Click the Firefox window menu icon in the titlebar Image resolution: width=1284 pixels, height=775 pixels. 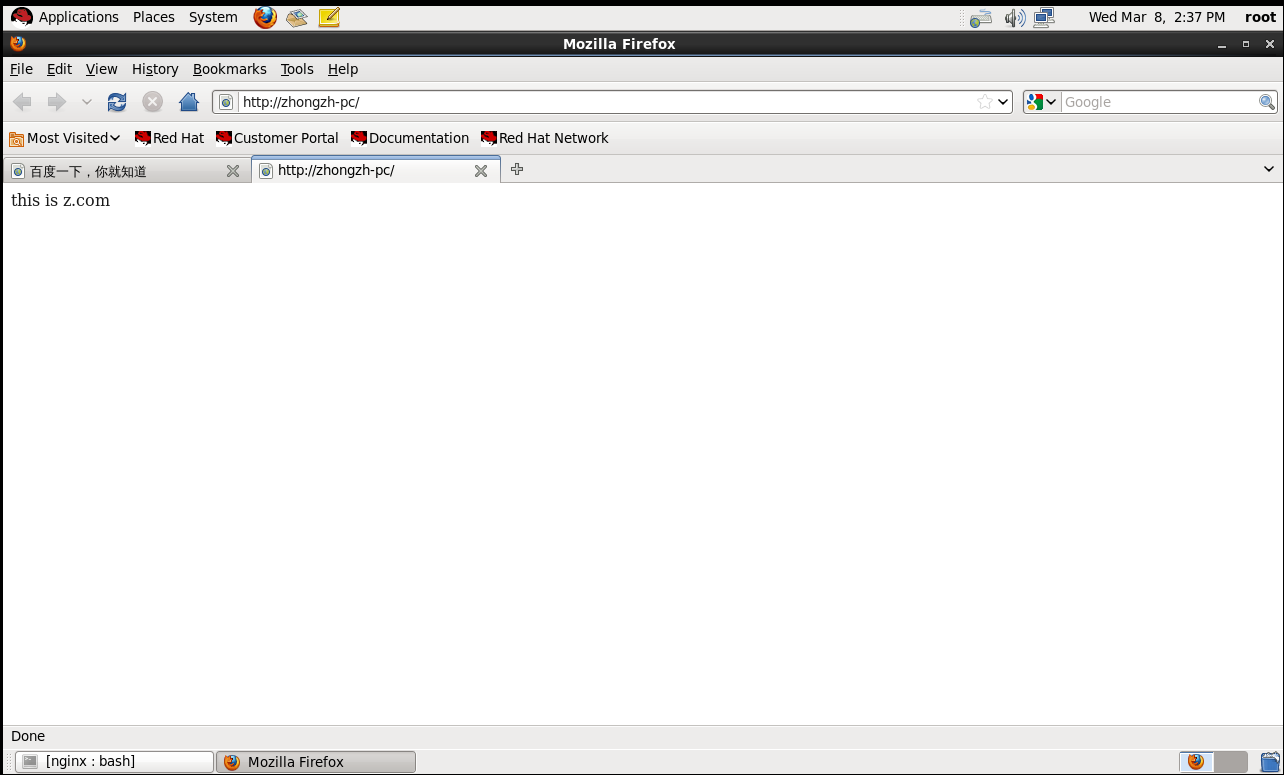click(17, 43)
